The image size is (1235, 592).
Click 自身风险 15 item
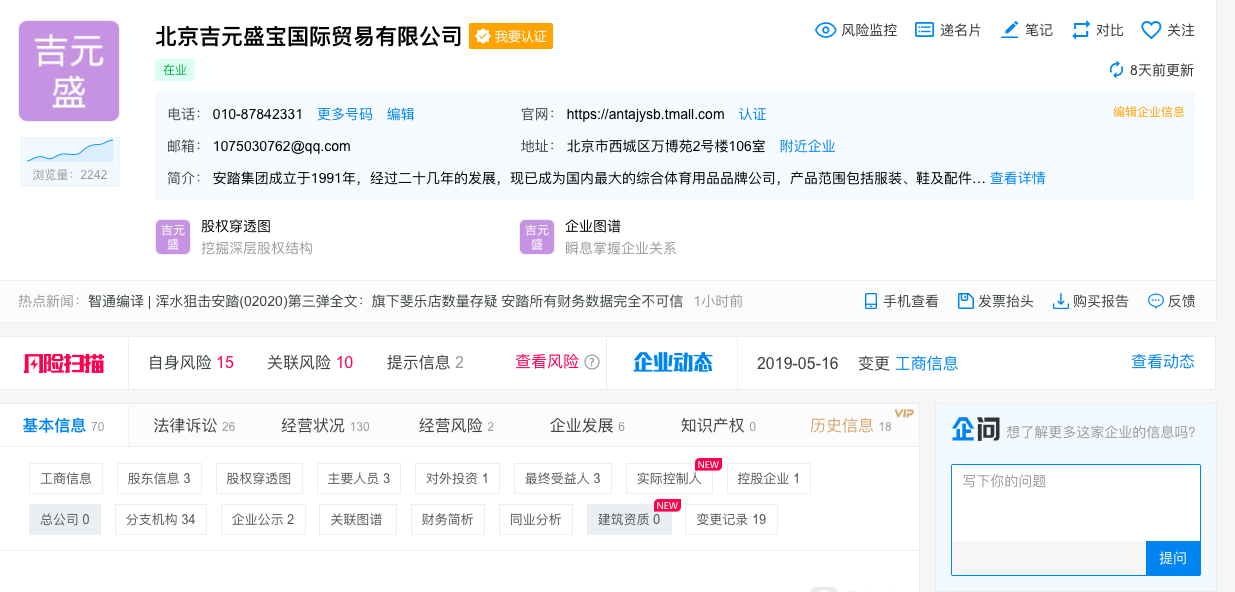191,362
